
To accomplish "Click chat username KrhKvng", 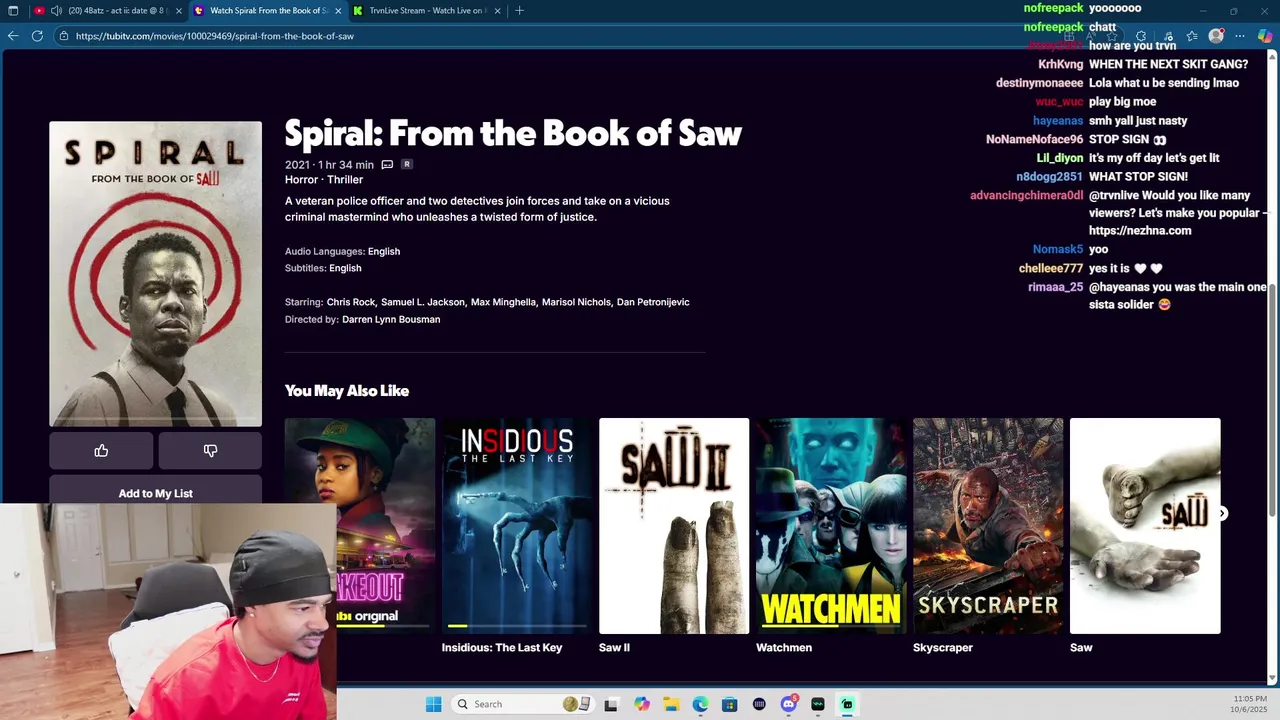I will click(1060, 64).
